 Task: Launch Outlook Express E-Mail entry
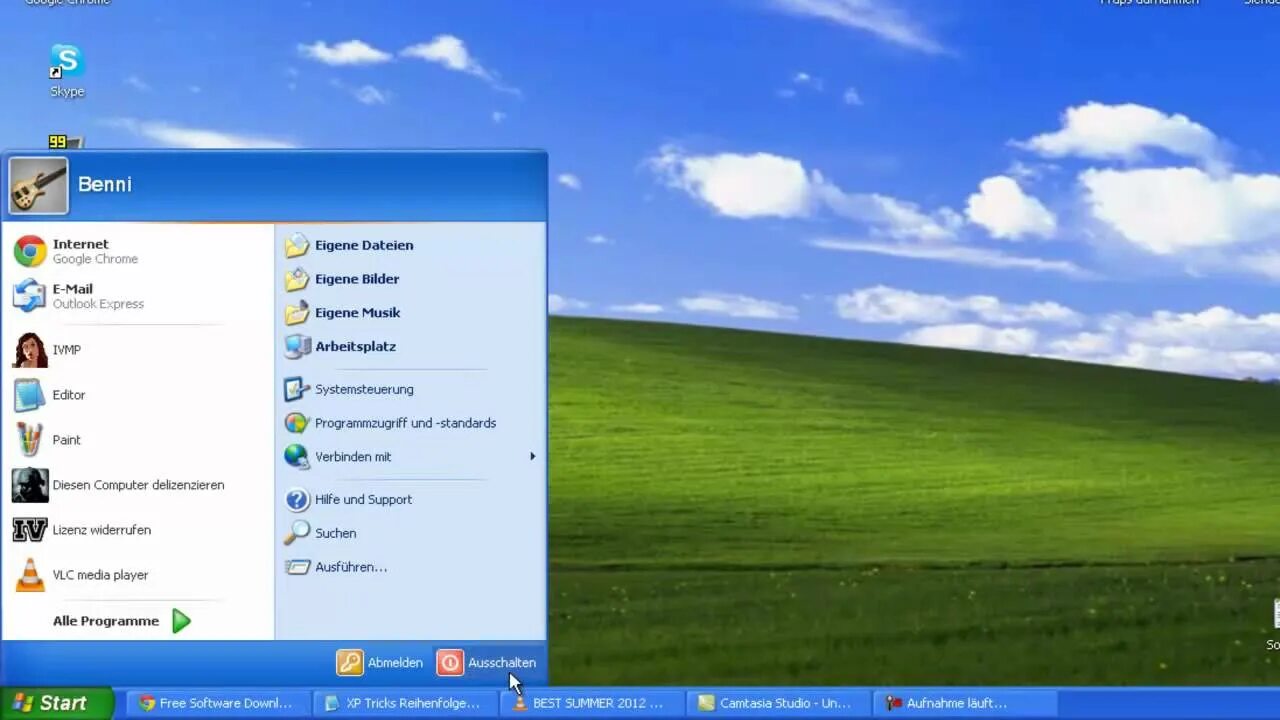[x=30, y=296]
